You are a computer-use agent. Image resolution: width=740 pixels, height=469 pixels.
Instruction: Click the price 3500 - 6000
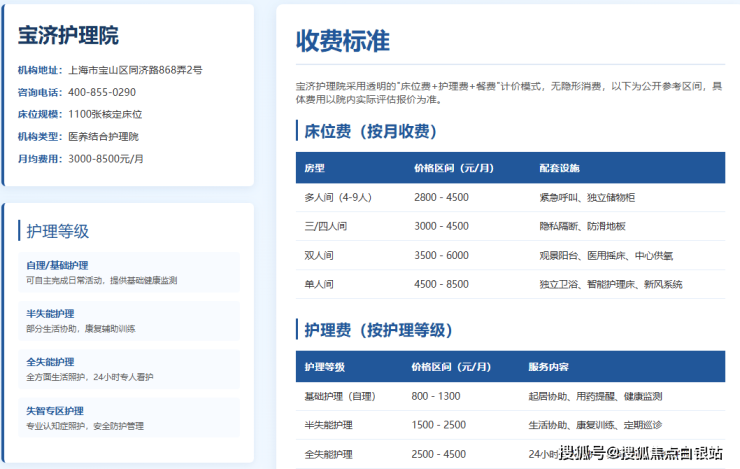[441, 256]
